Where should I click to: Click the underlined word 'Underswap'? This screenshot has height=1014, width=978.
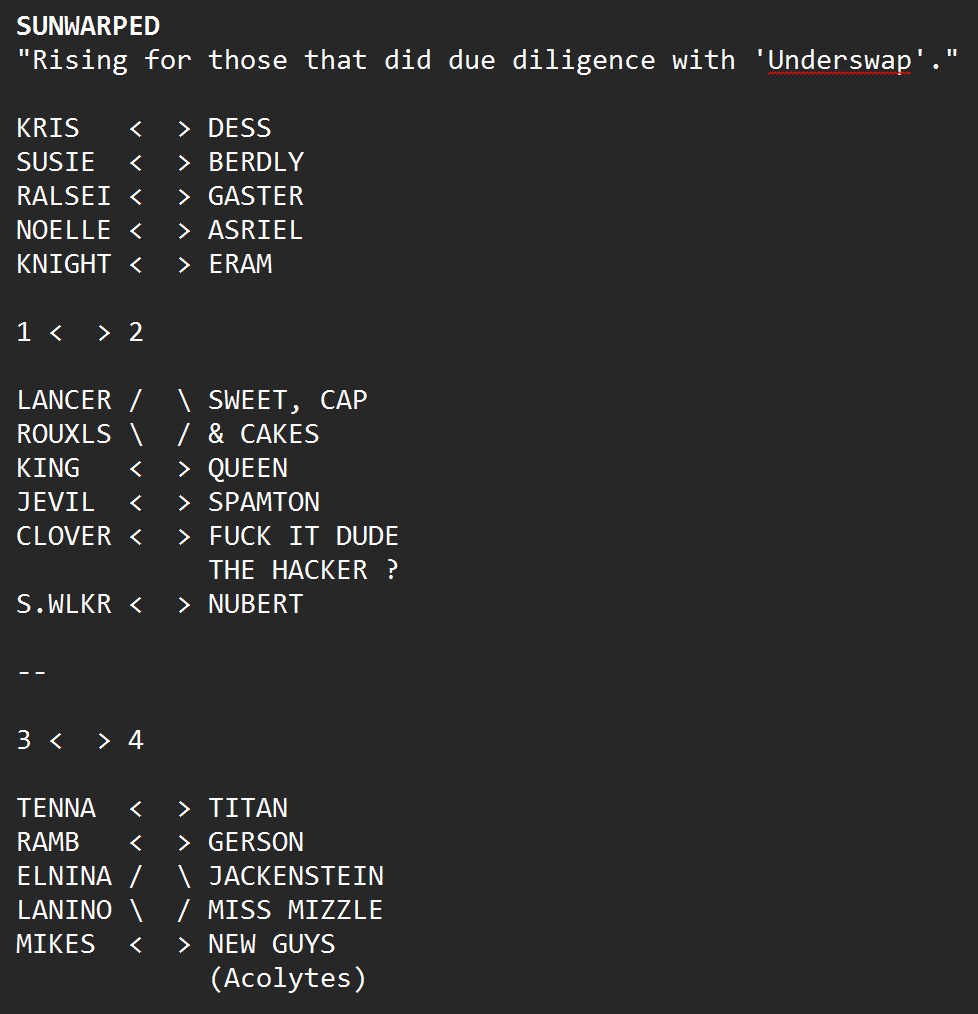coord(839,60)
